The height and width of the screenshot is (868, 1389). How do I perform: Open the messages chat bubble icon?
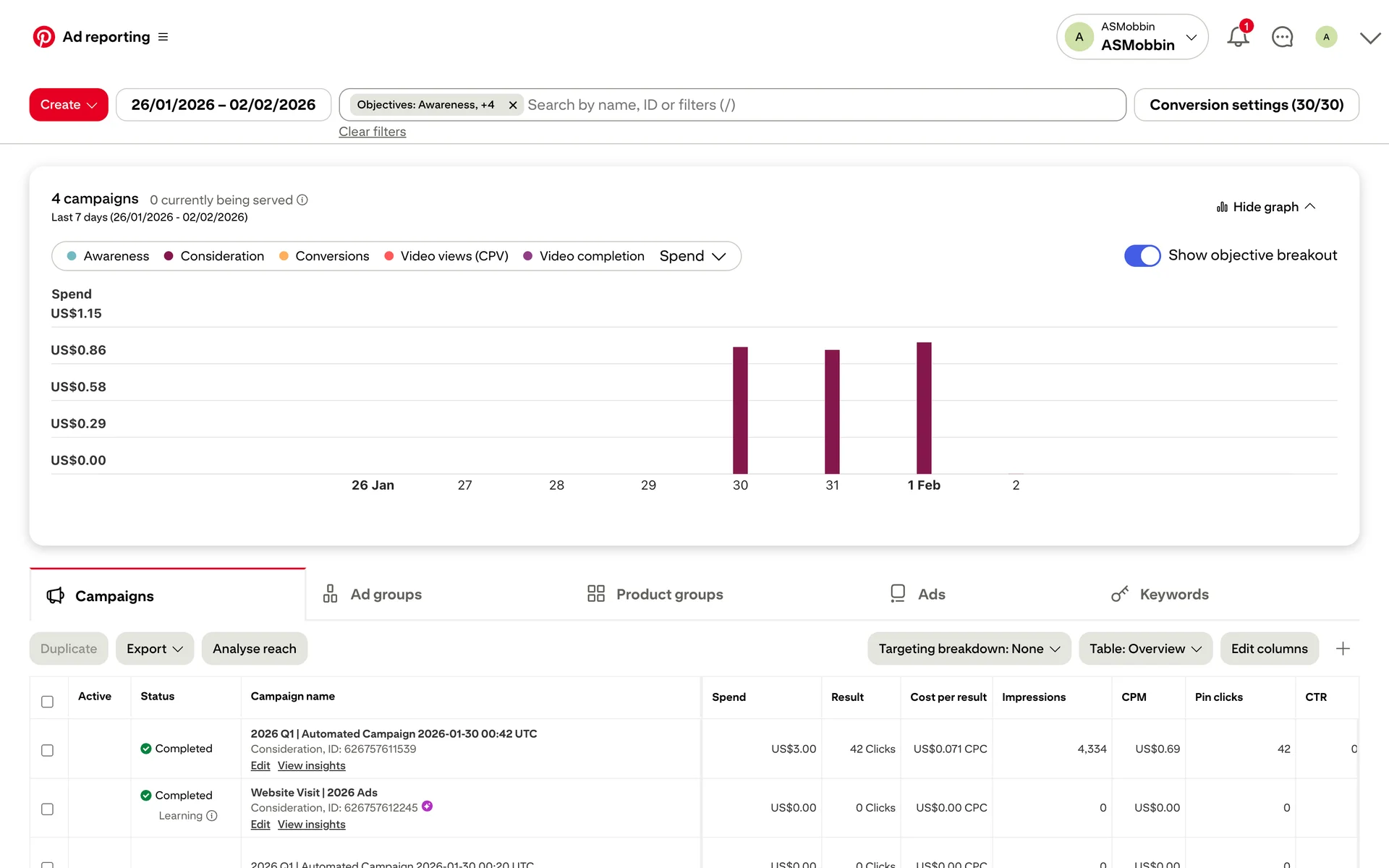click(1282, 37)
